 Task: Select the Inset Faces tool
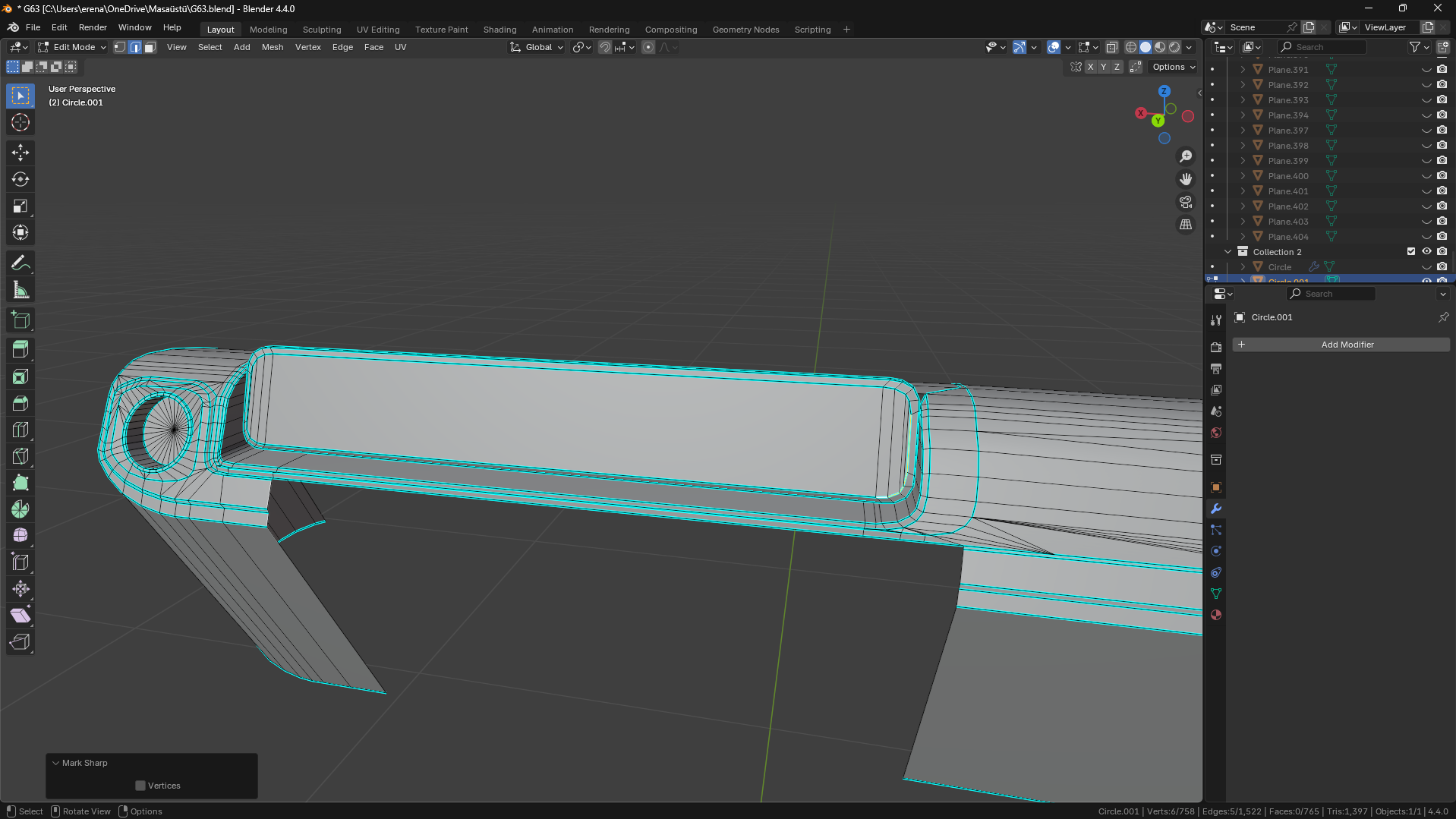(20, 376)
